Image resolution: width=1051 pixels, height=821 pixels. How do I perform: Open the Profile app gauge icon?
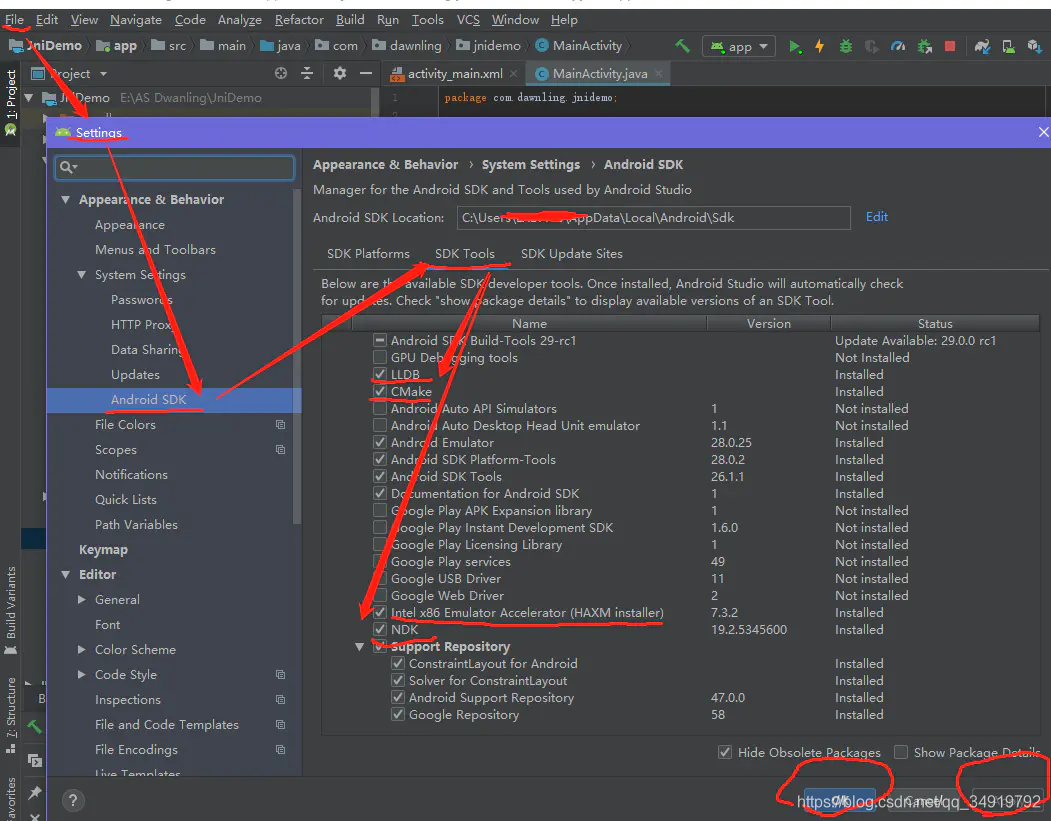(898, 46)
